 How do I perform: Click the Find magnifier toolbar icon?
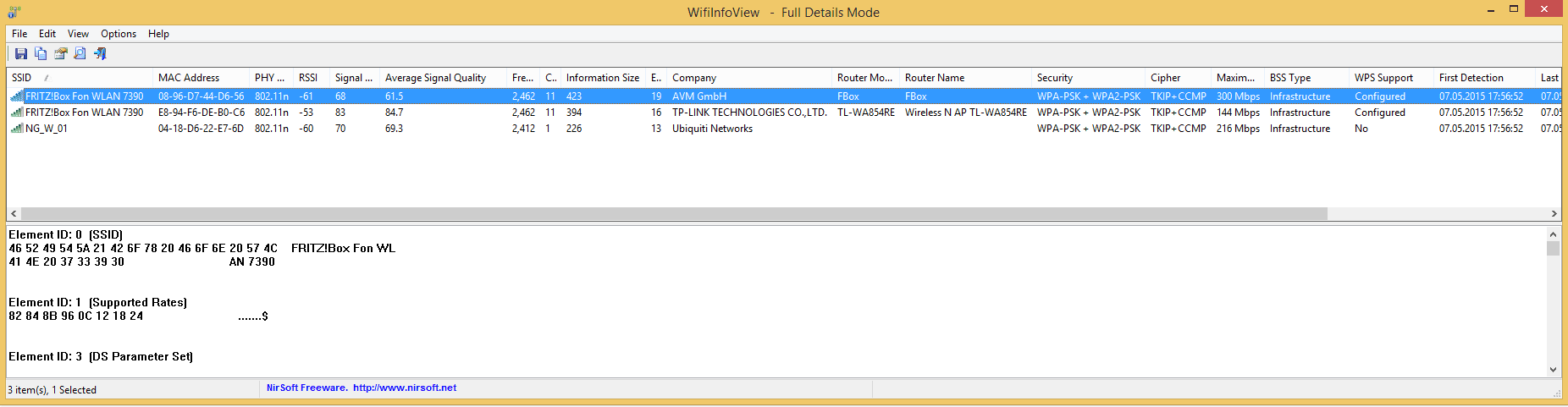point(80,54)
